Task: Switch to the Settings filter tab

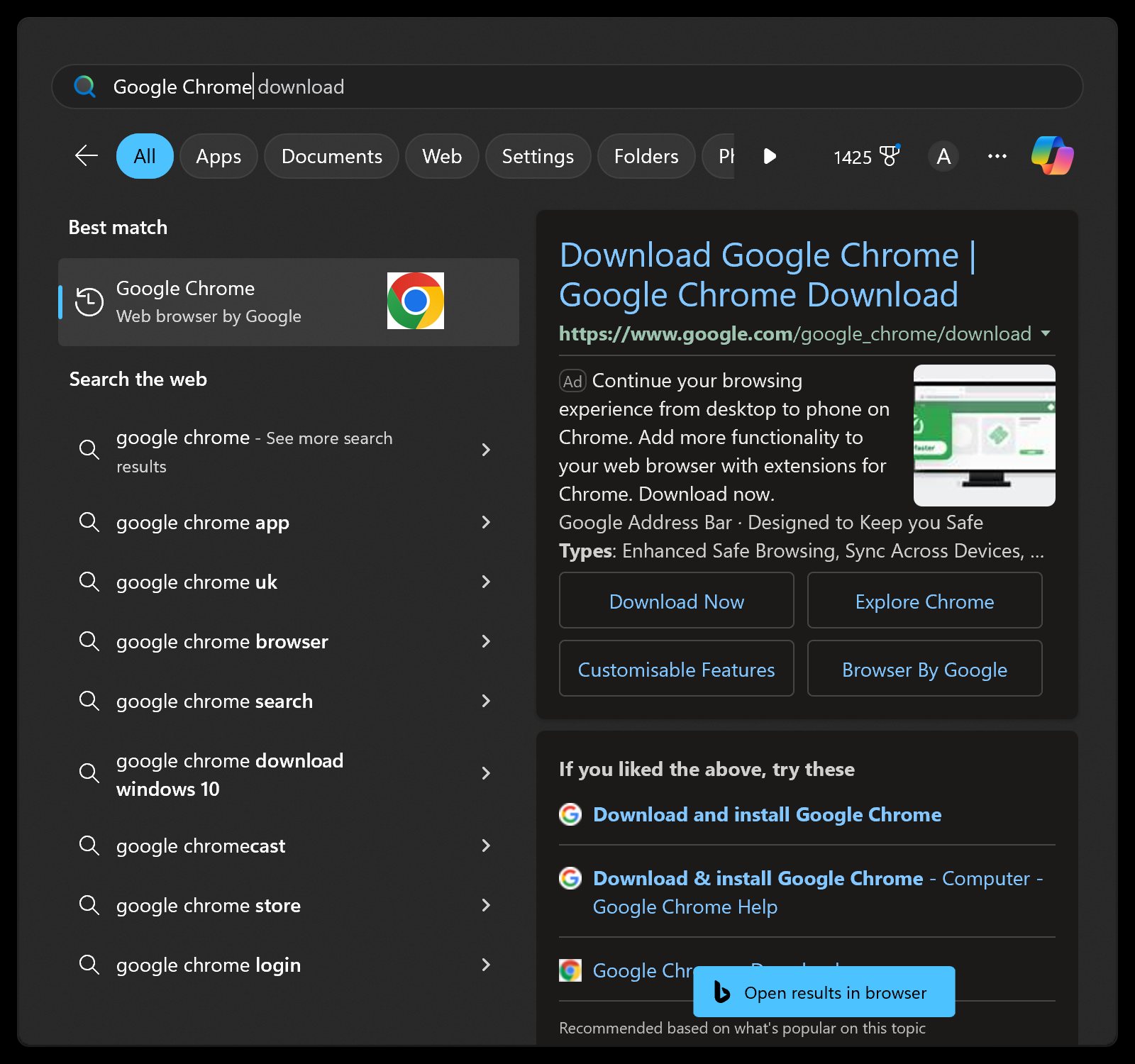Action: pyautogui.click(x=538, y=156)
